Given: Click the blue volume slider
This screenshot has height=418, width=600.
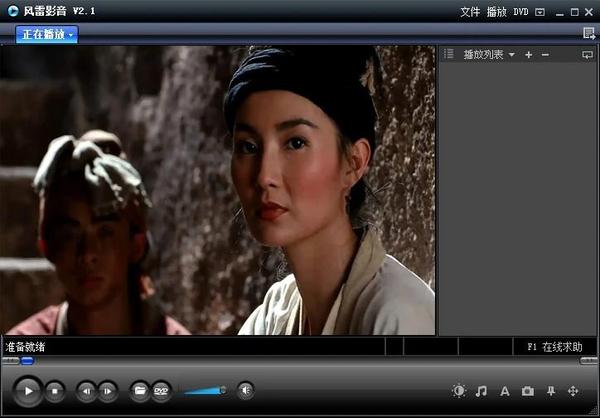Looking at the screenshot, I should 205,391.
